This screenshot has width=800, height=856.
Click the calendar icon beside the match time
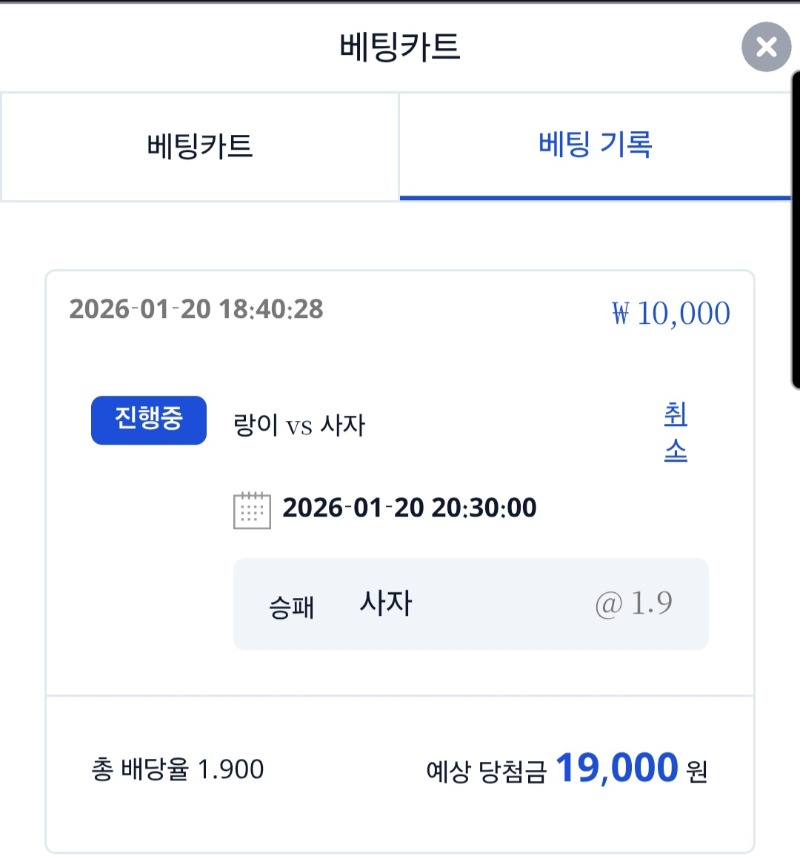(252, 509)
